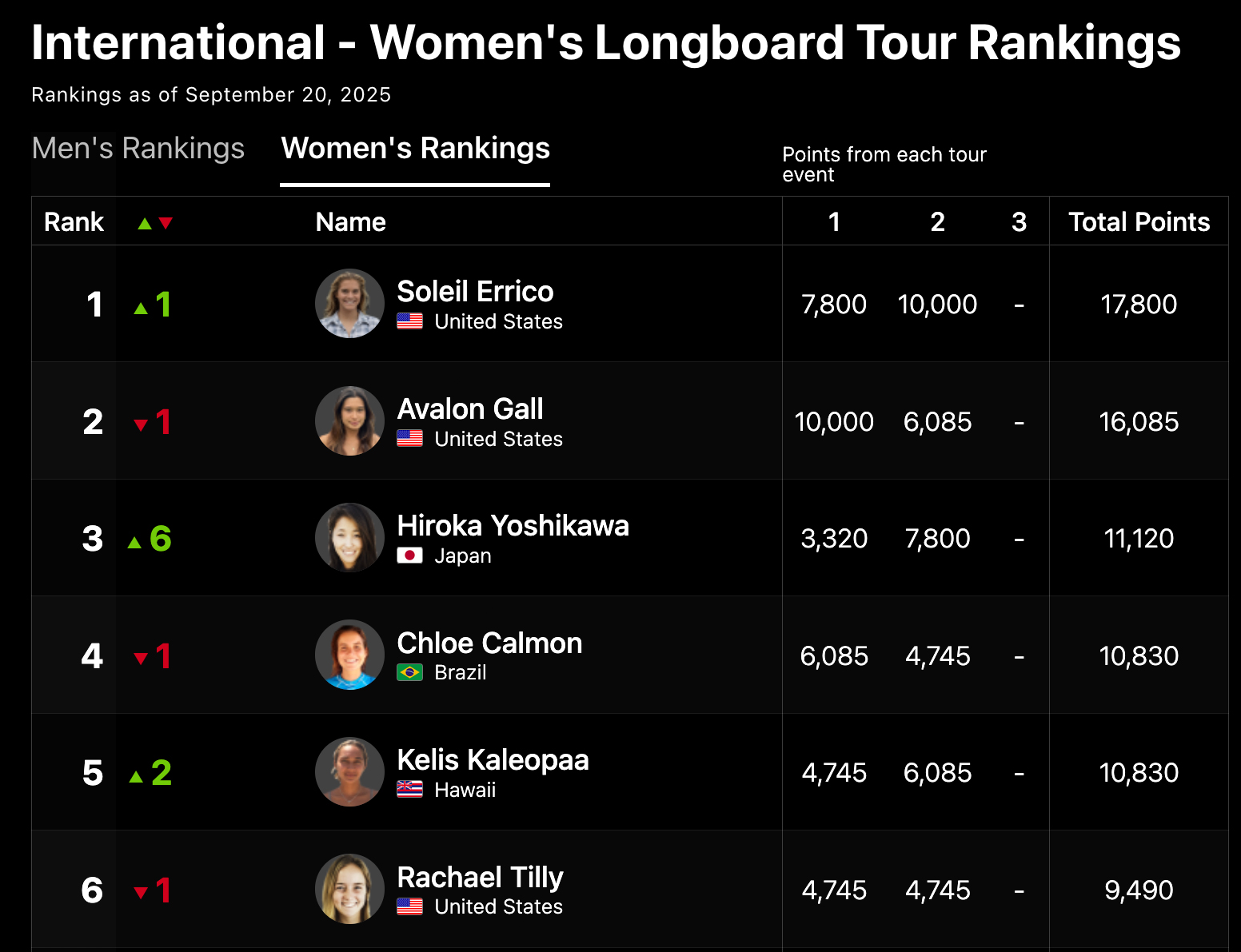The width and height of the screenshot is (1241, 952).
Task: Click the Total Points column header
Action: [x=1139, y=222]
